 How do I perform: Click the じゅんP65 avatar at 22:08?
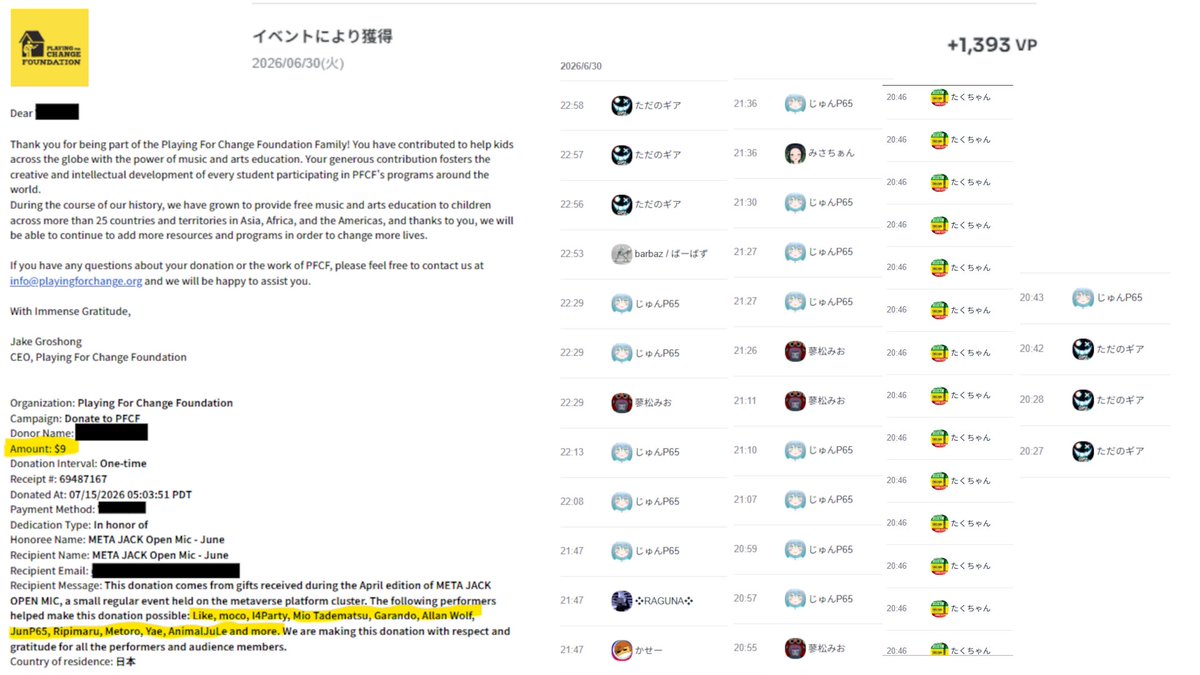tap(621, 501)
